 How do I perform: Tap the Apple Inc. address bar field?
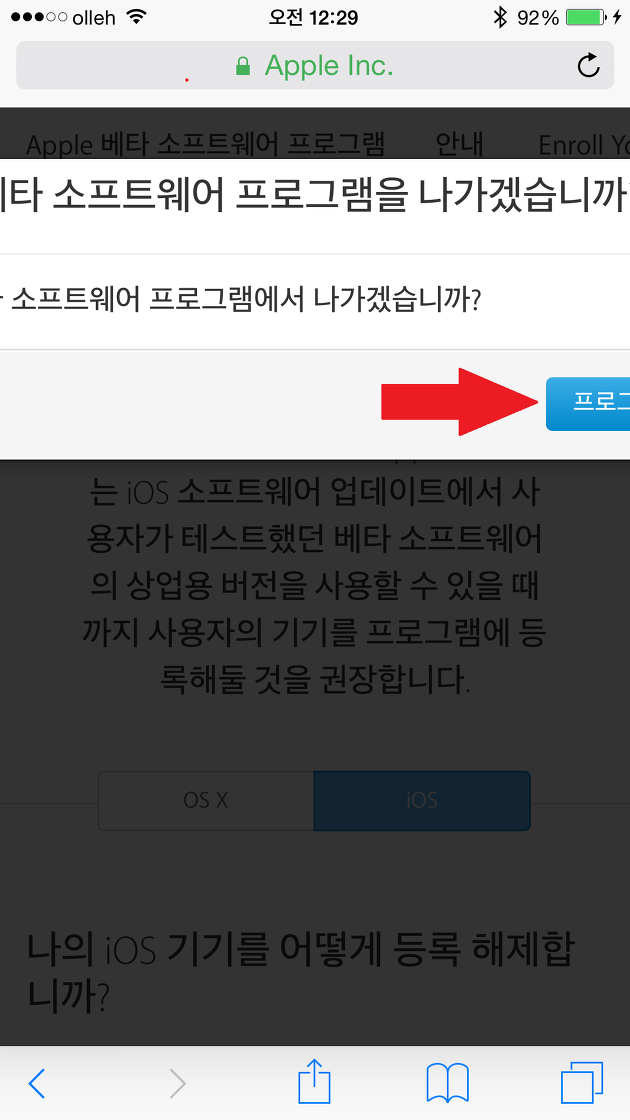pyautogui.click(x=315, y=66)
